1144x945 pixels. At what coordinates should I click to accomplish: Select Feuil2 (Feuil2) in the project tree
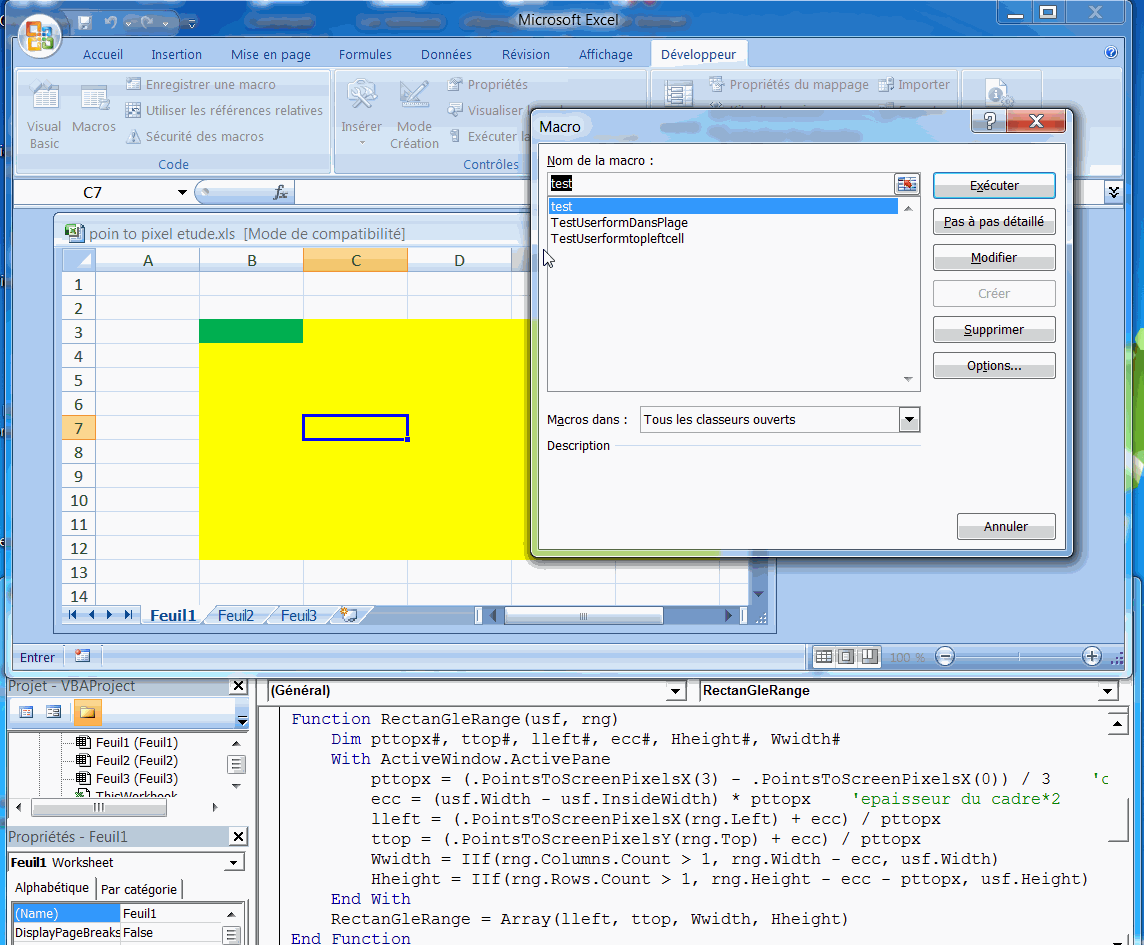click(x=136, y=760)
